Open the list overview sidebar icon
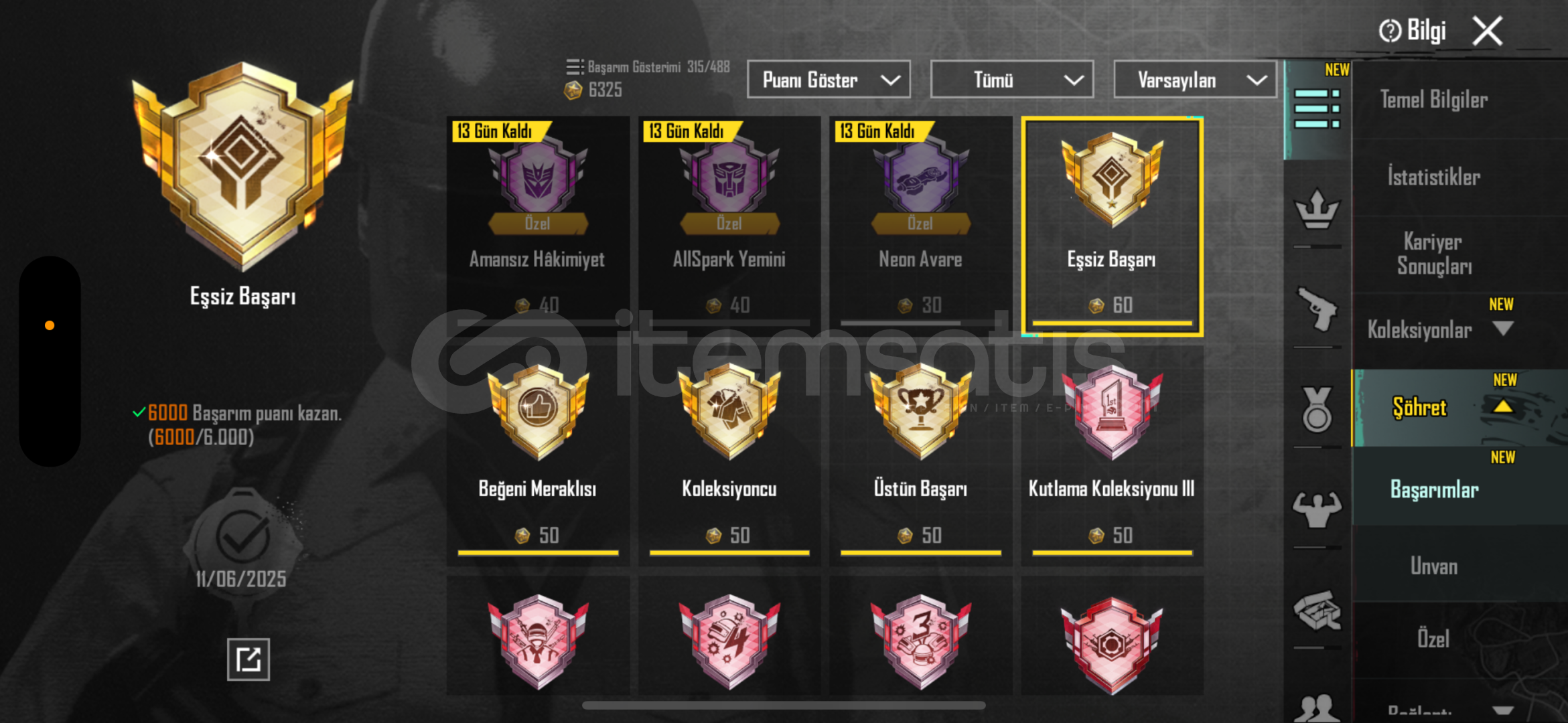Screen dimensions: 1568x723 tap(1317, 109)
